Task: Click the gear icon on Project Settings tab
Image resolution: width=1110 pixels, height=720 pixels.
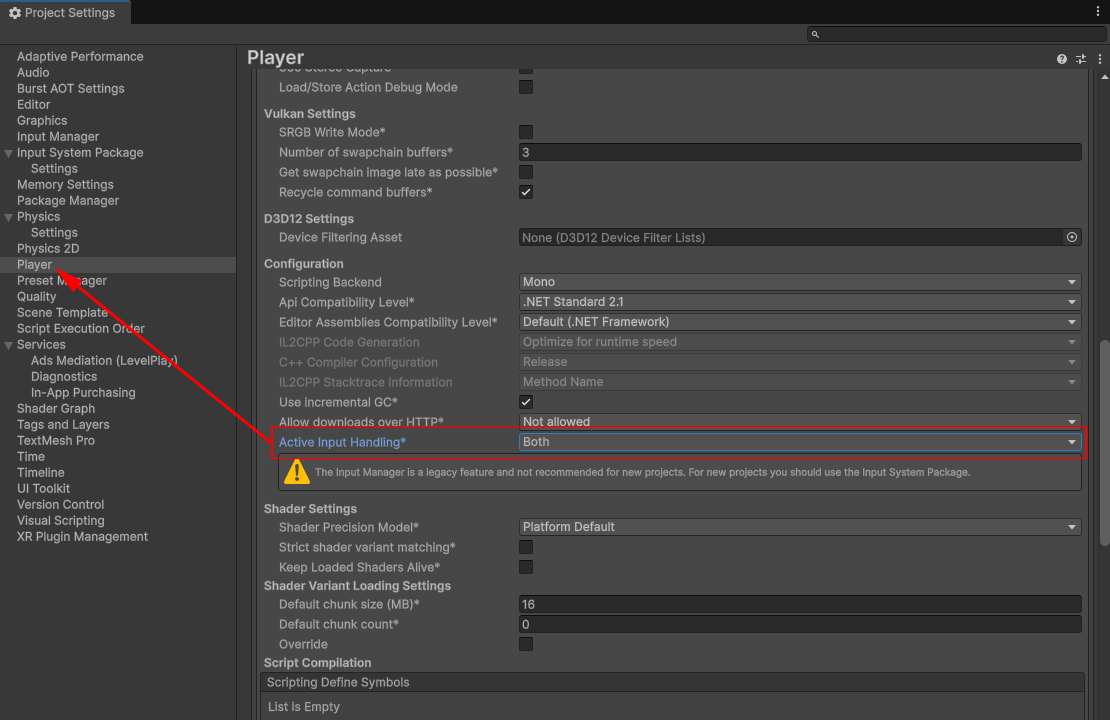Action: tap(14, 13)
